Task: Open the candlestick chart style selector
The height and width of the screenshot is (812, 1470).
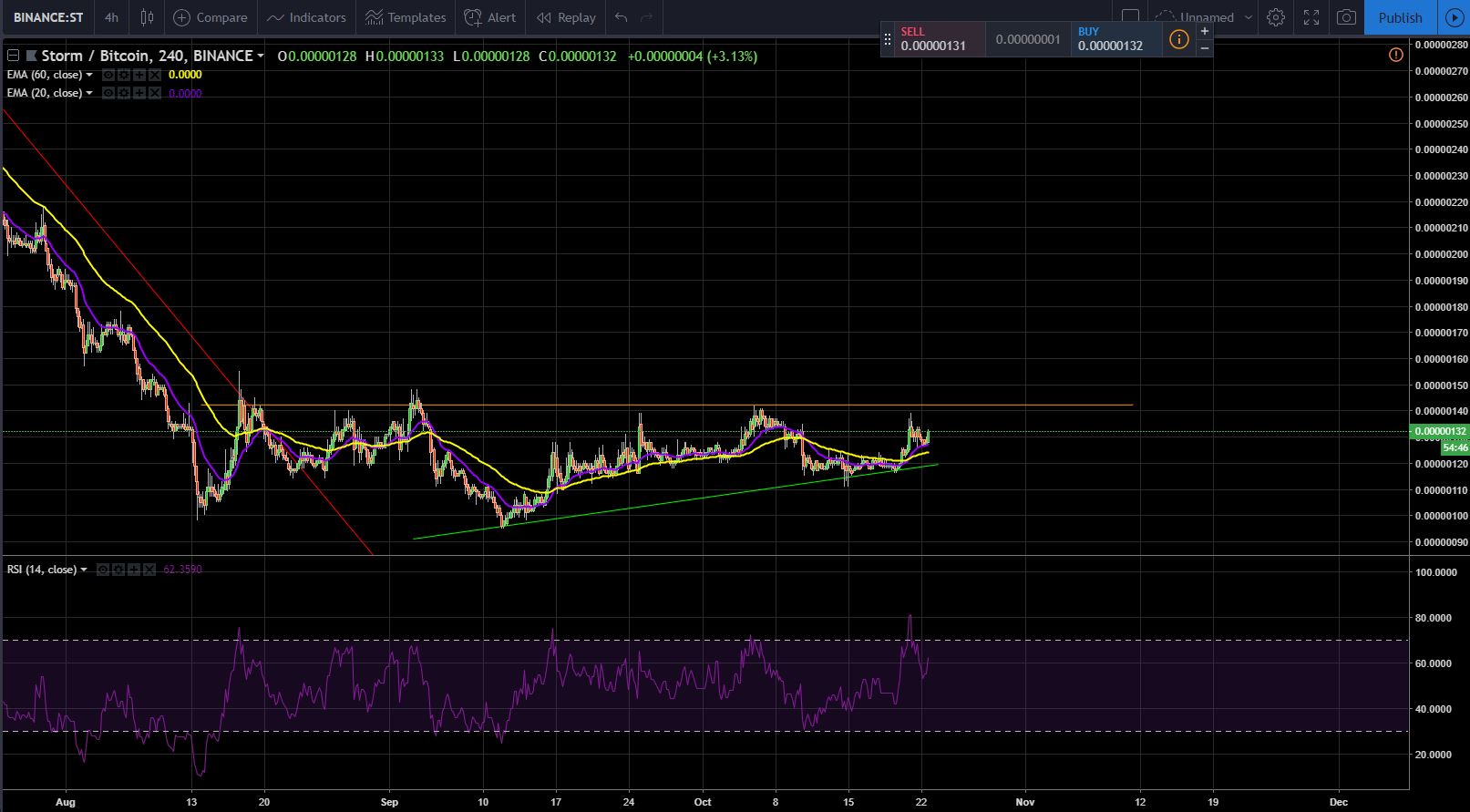Action: [147, 17]
